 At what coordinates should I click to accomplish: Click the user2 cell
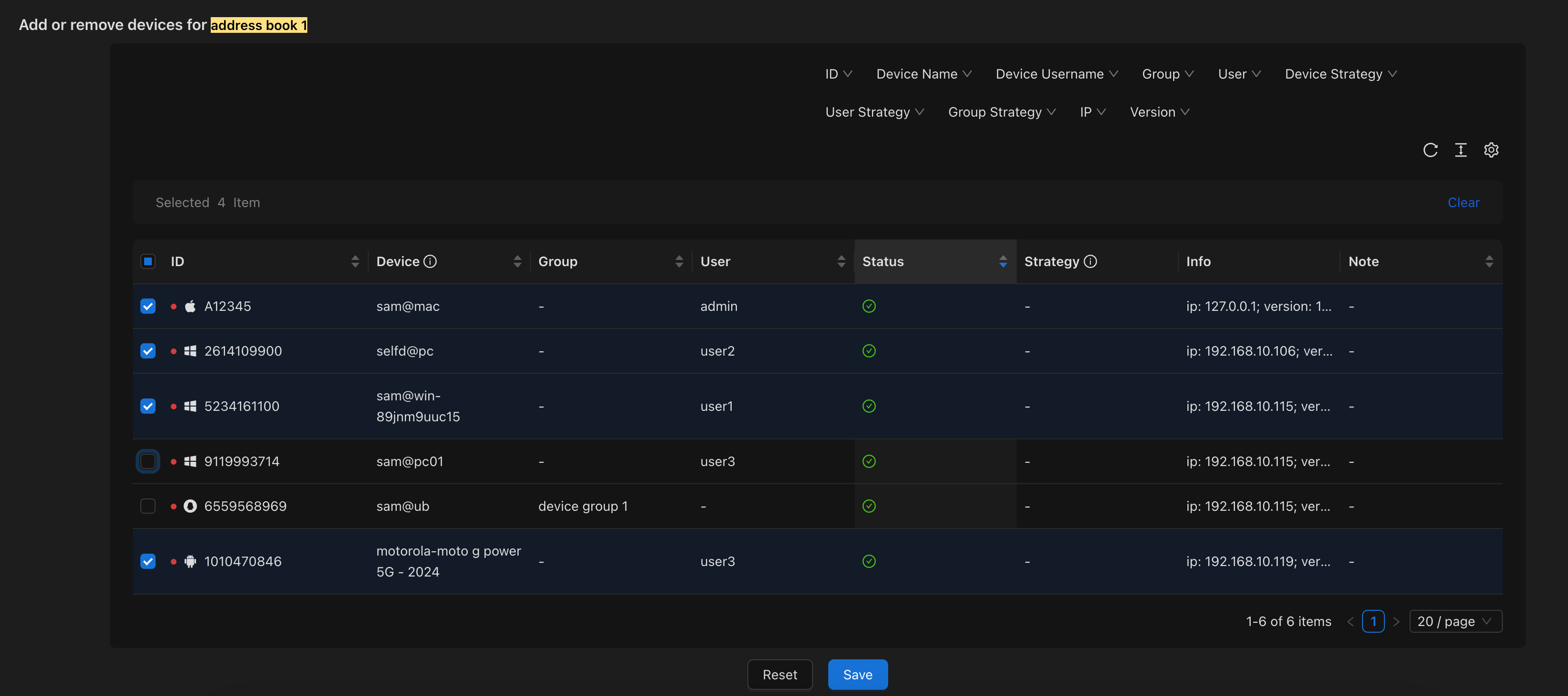point(718,351)
